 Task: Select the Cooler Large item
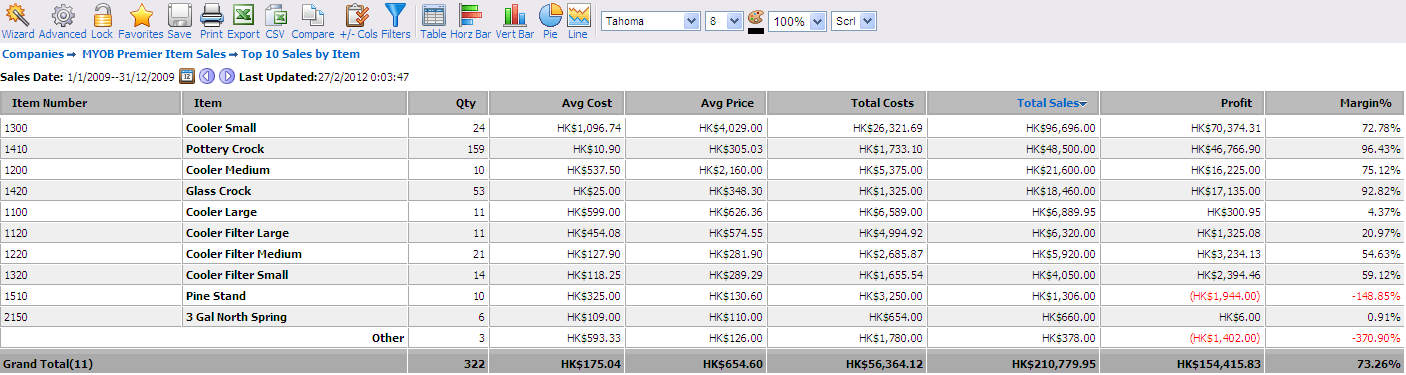pos(221,212)
